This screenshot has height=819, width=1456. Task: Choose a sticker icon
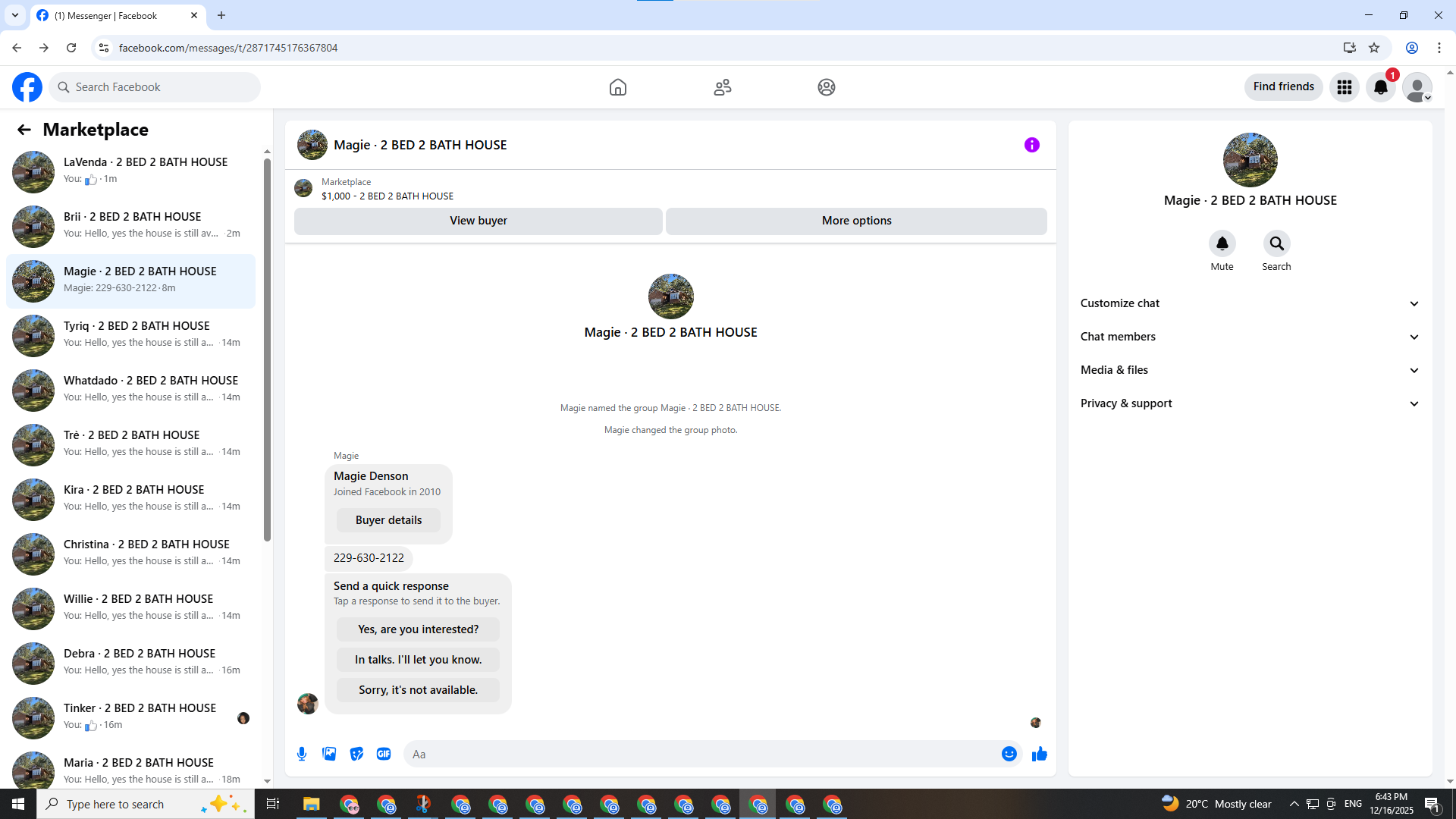pos(356,754)
